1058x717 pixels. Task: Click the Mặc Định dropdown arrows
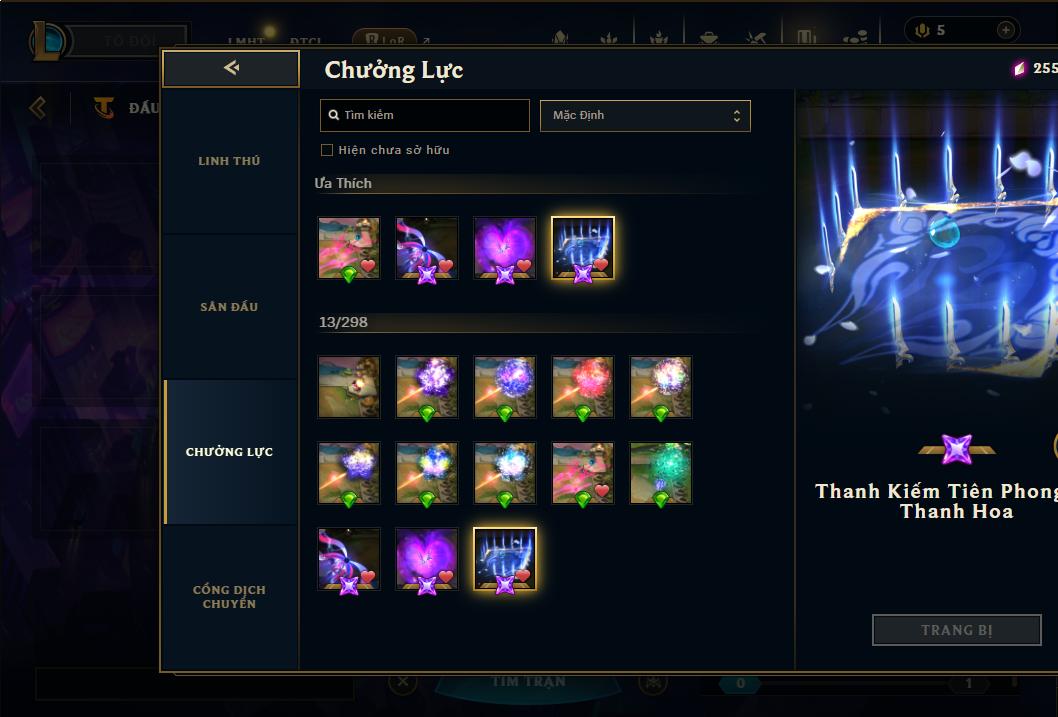[x=737, y=115]
